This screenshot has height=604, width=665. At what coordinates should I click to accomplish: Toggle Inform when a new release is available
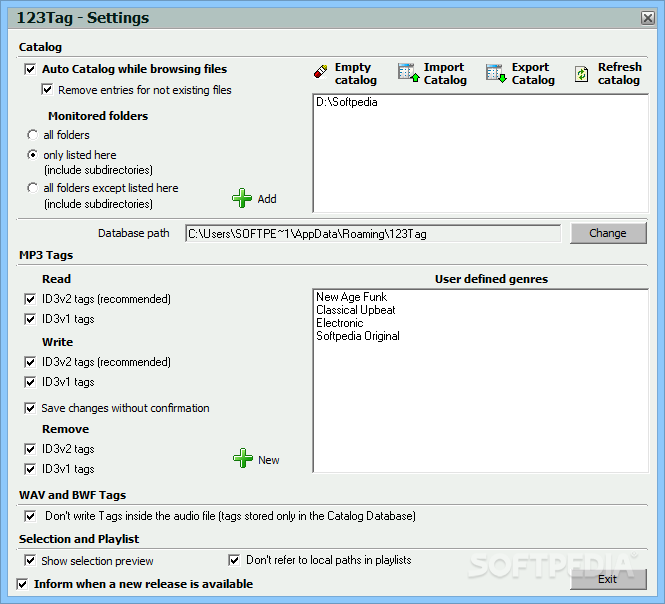coord(22,584)
